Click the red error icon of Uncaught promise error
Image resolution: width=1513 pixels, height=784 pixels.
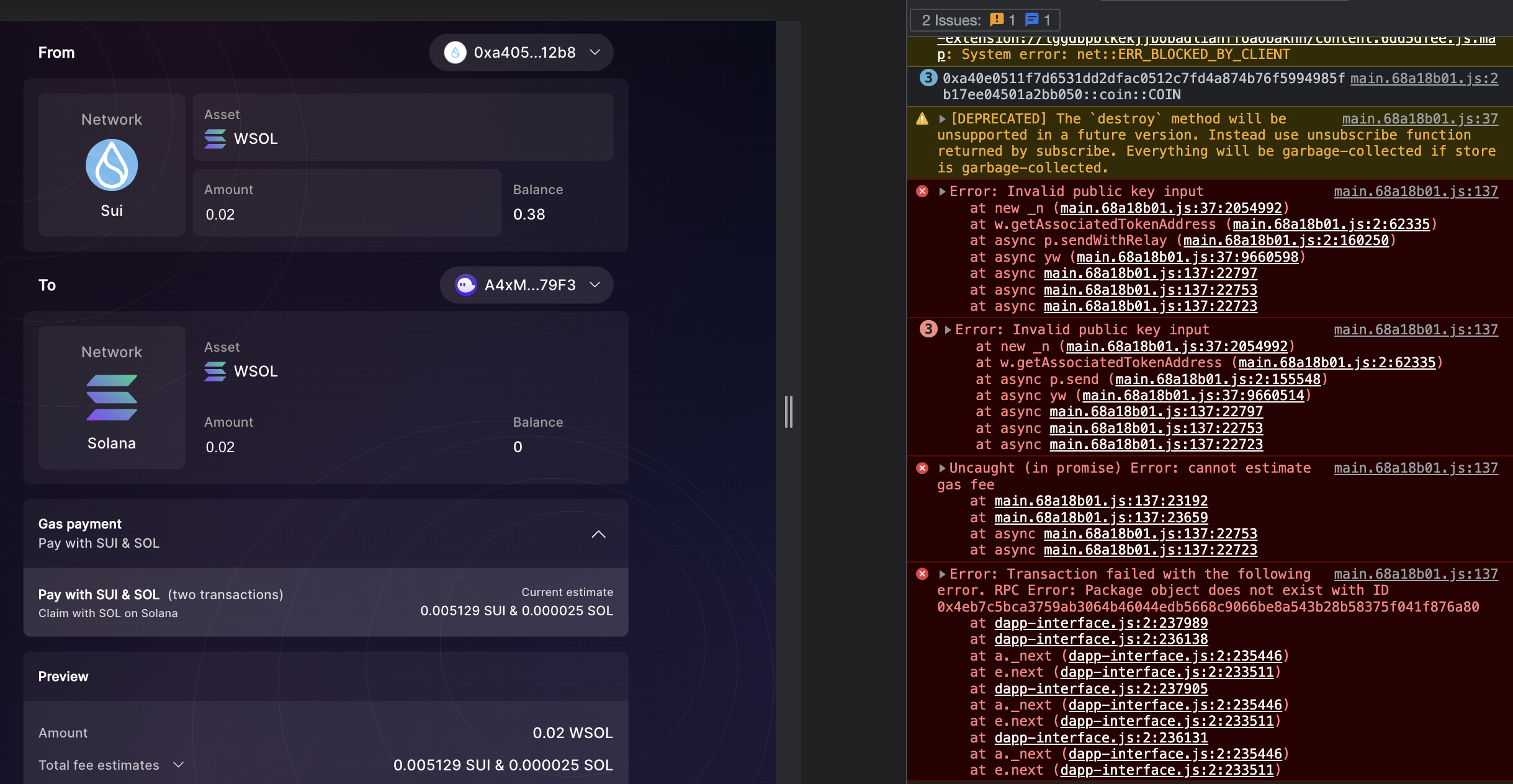pos(922,468)
